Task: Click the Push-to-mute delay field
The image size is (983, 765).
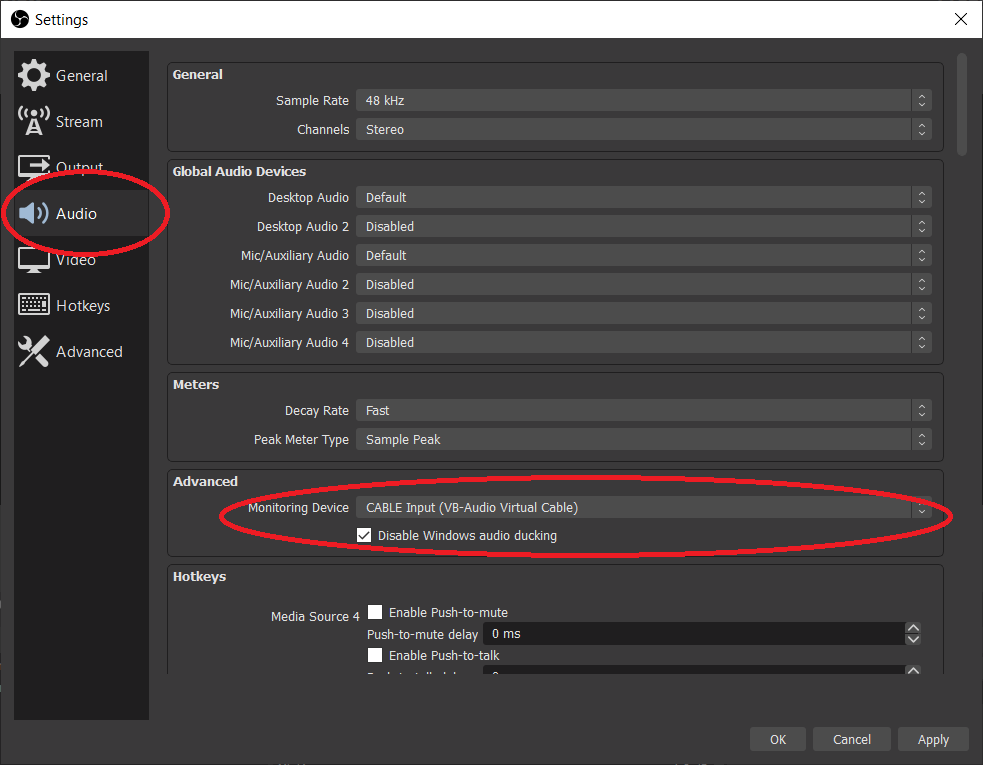Action: (x=693, y=634)
